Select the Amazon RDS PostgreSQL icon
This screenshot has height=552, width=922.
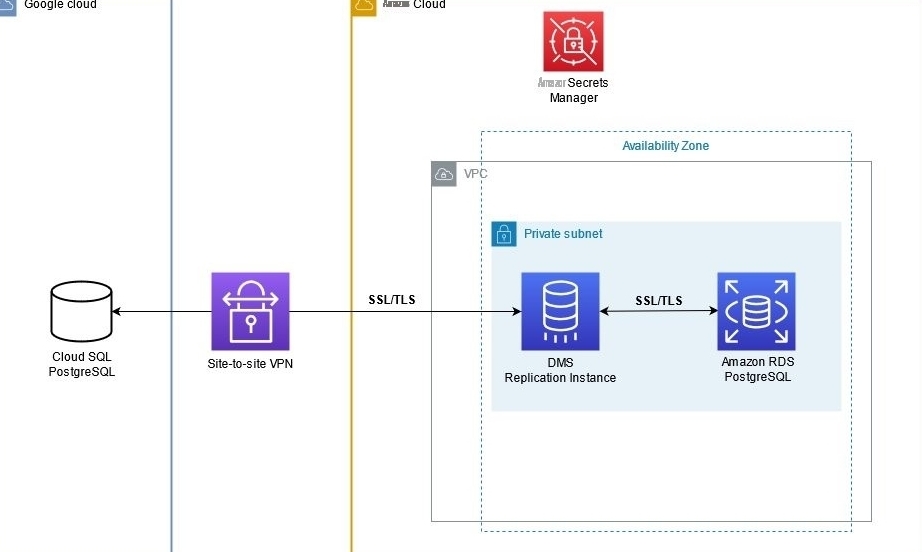point(756,311)
